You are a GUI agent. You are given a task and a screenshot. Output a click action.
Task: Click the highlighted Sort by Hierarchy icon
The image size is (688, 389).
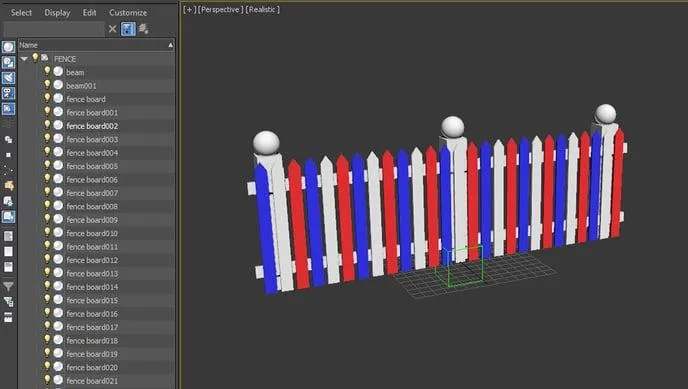pyautogui.click(x=128, y=29)
